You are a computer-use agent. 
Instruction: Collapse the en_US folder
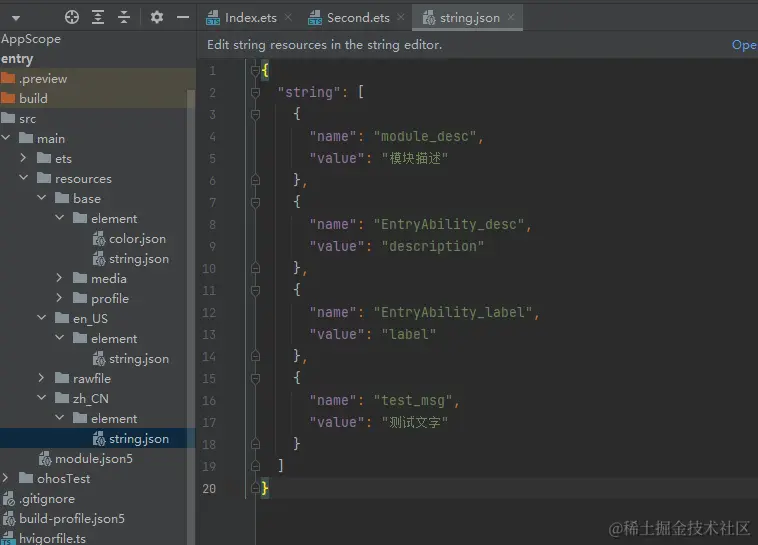pos(42,318)
